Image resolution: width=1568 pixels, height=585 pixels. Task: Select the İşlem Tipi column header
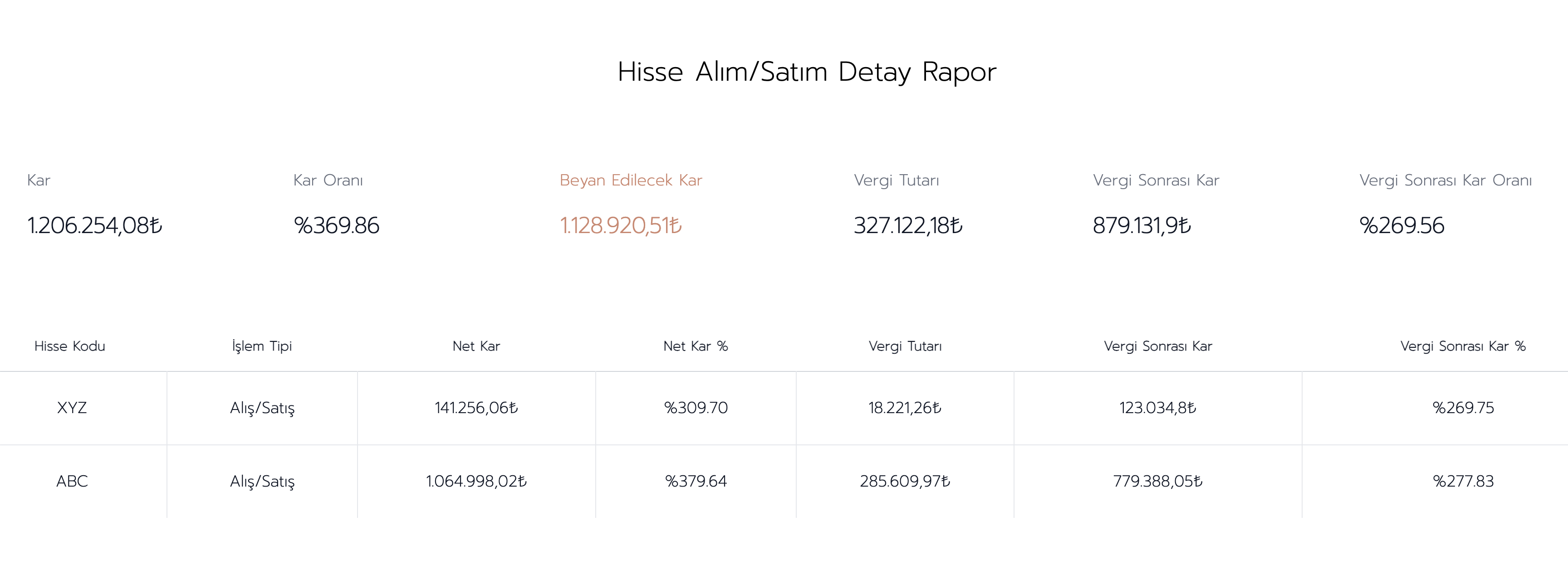262,346
